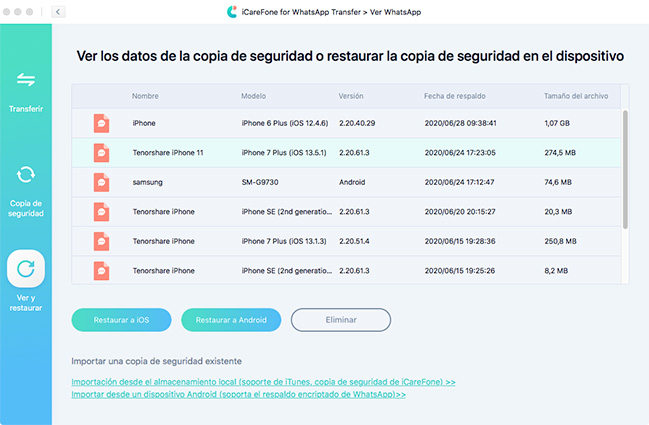The height and width of the screenshot is (425, 649).
Task: Click the SM-G9730 model cell
Action: [x=260, y=182]
